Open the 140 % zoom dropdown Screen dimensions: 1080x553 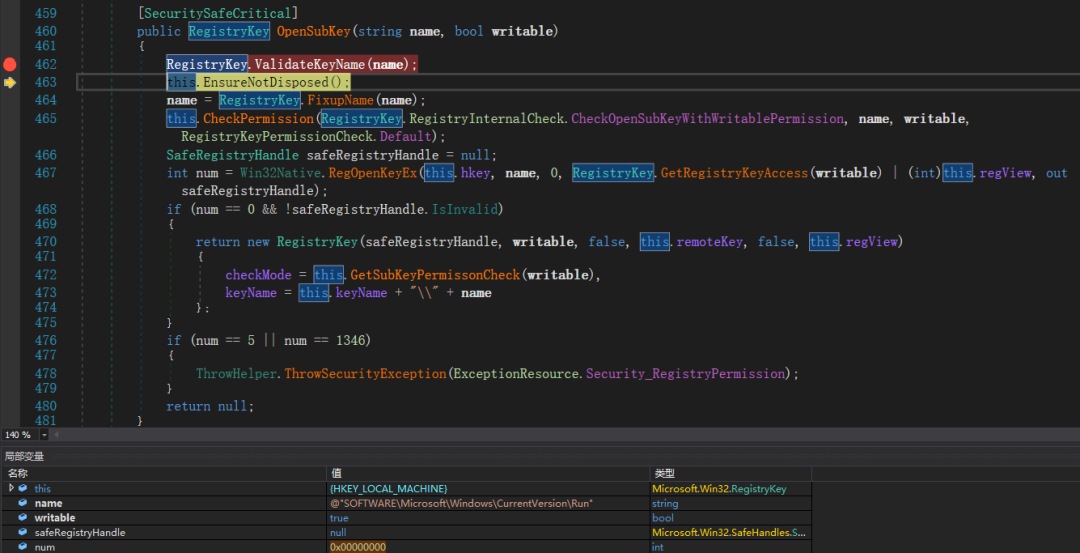[44, 435]
